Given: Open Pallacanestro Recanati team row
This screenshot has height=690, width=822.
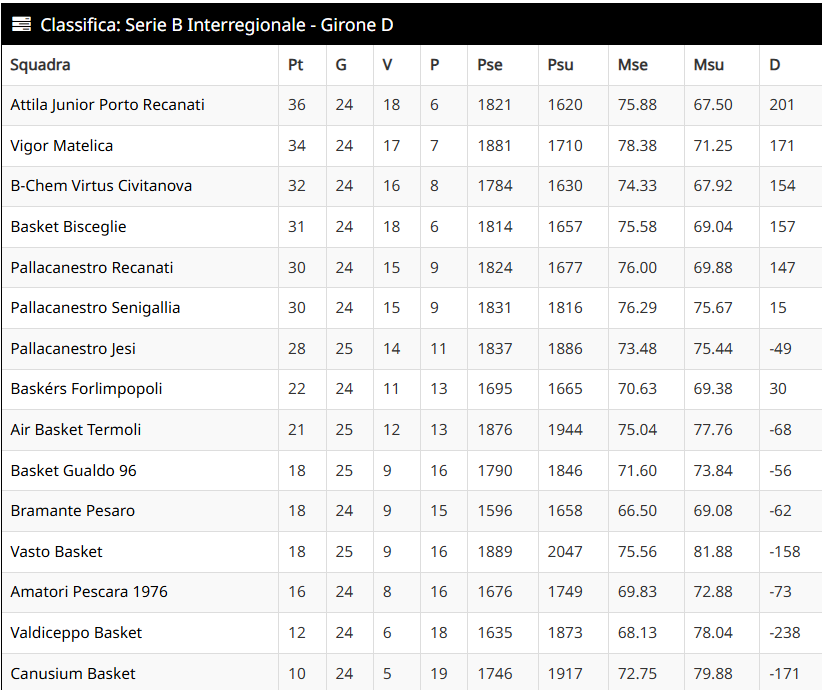Looking at the screenshot, I should tap(92, 268).
